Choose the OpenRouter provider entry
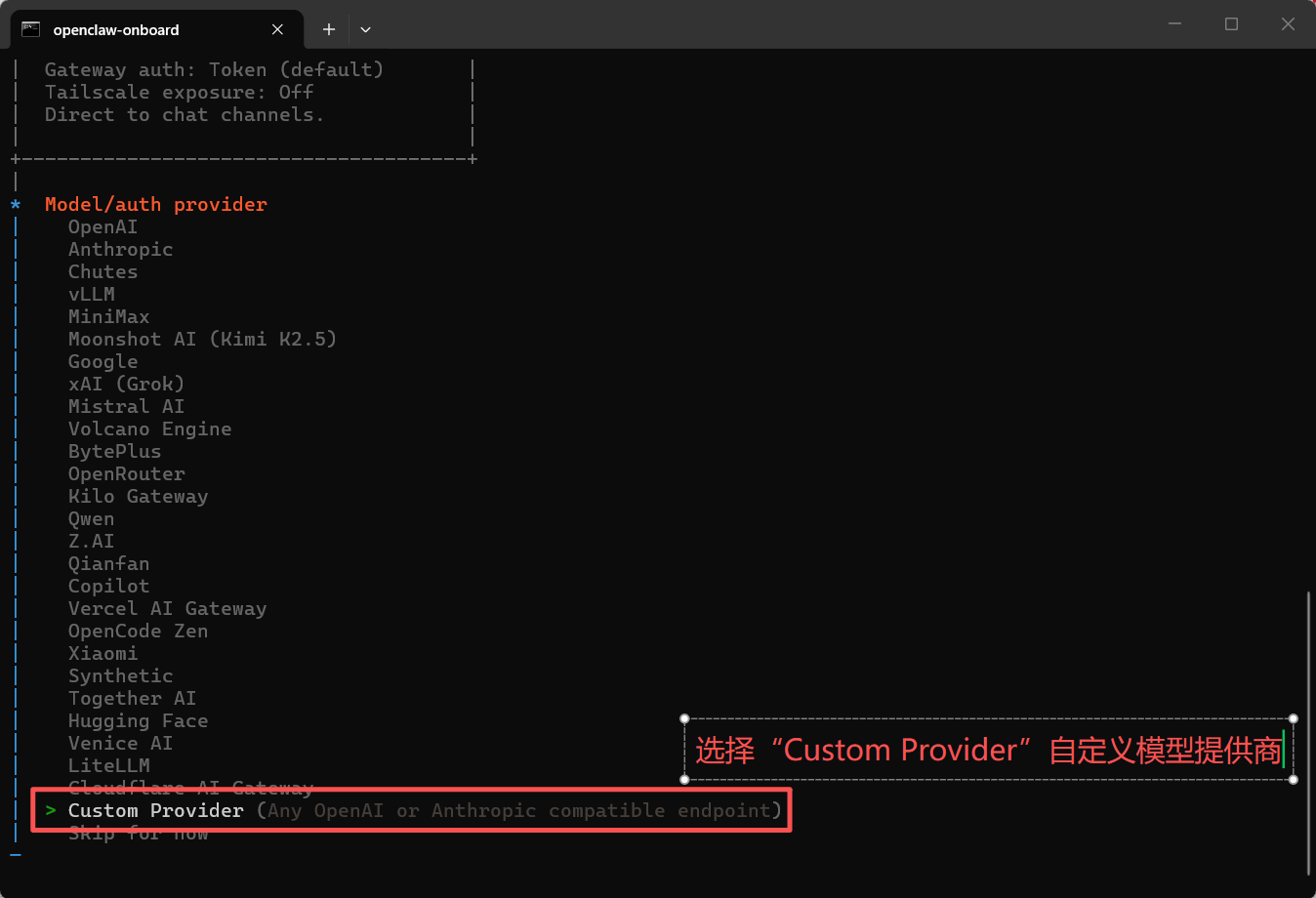Viewport: 1316px width, 898px height. pyautogui.click(x=126, y=474)
